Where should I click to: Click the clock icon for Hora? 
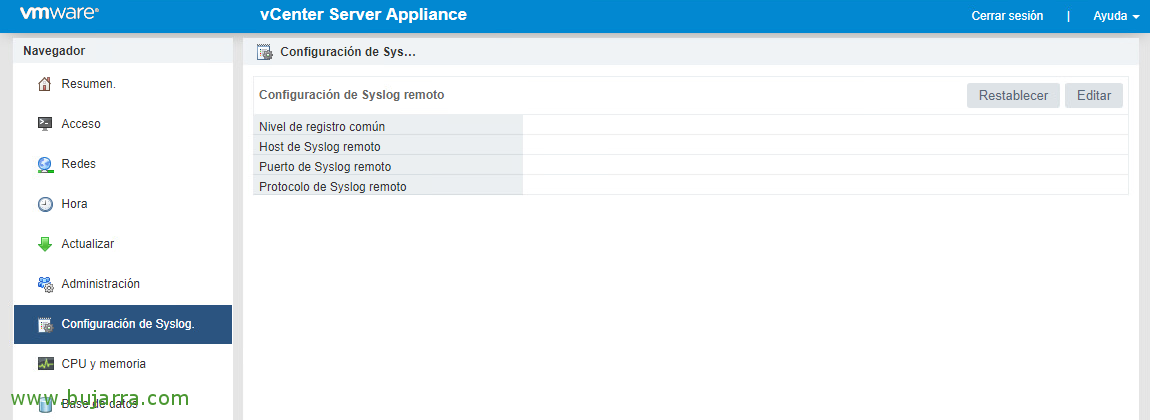tap(45, 204)
